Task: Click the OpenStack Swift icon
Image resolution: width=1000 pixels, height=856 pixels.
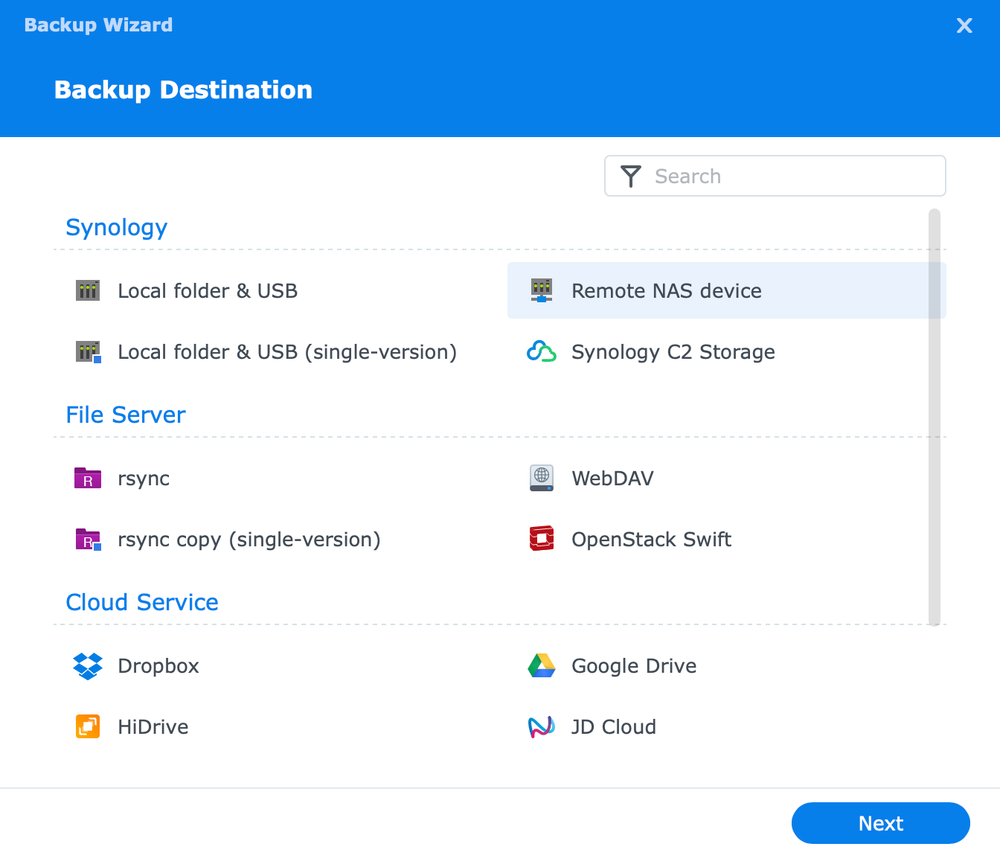Action: pyautogui.click(x=541, y=539)
